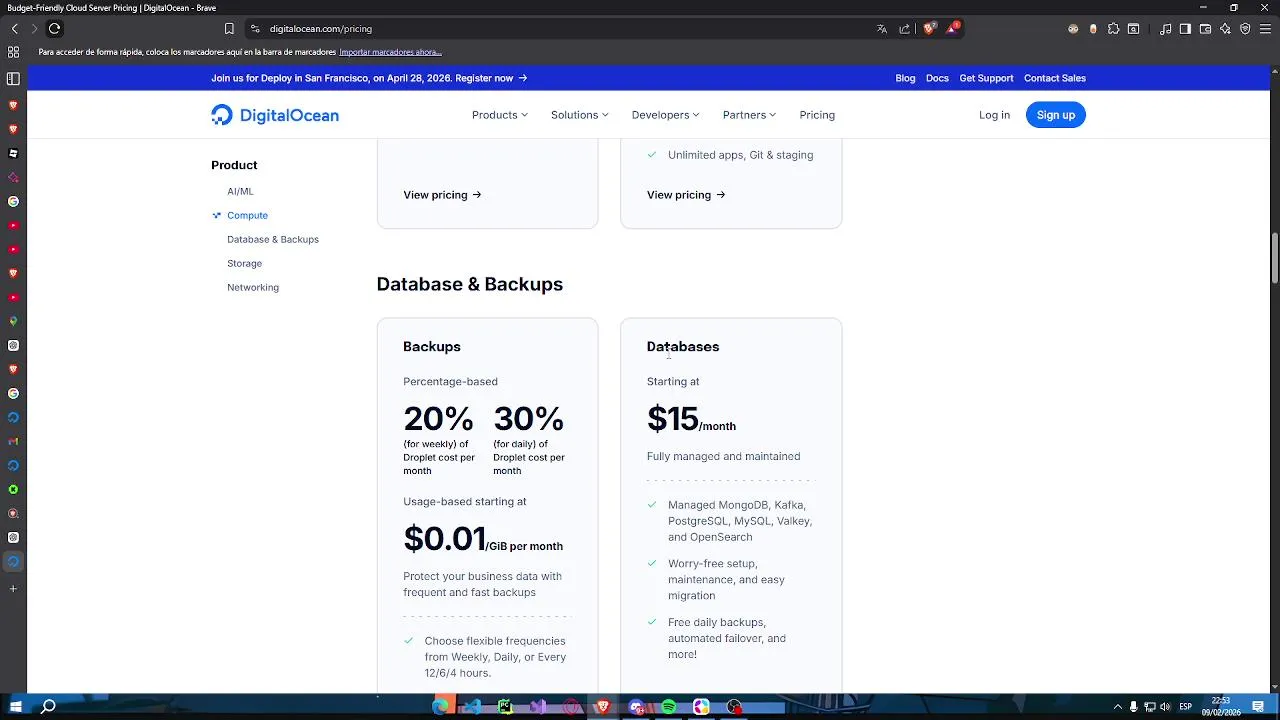Expand the Products dropdown menu
Image resolution: width=1280 pixels, height=720 pixels.
[x=500, y=115]
